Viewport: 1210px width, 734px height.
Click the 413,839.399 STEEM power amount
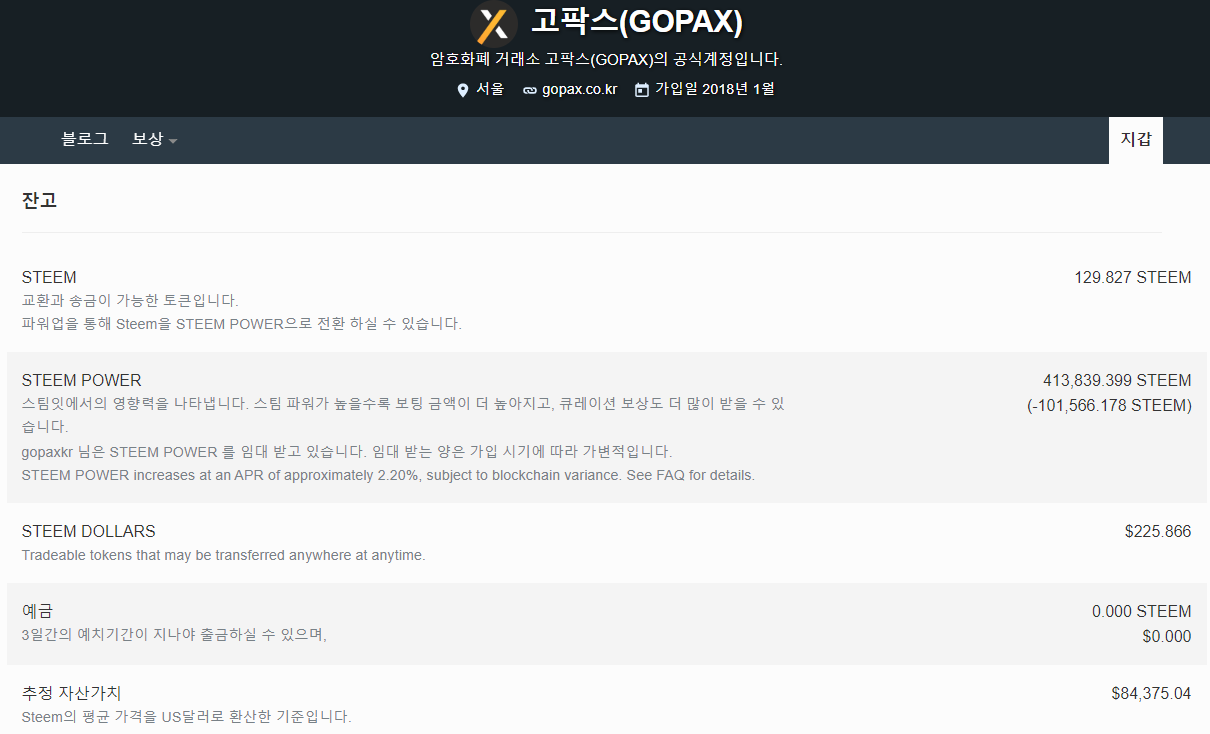point(1117,380)
